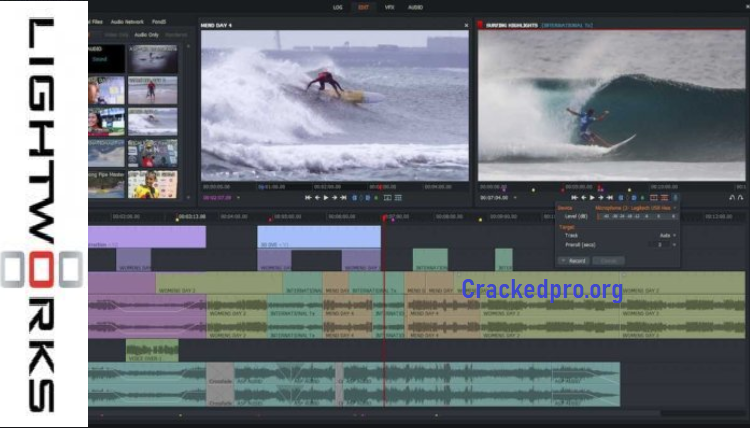The width and height of the screenshot is (750, 428).
Task: Step forward one frame in MENS DAY 4 viewer
Action: [x=335, y=198]
